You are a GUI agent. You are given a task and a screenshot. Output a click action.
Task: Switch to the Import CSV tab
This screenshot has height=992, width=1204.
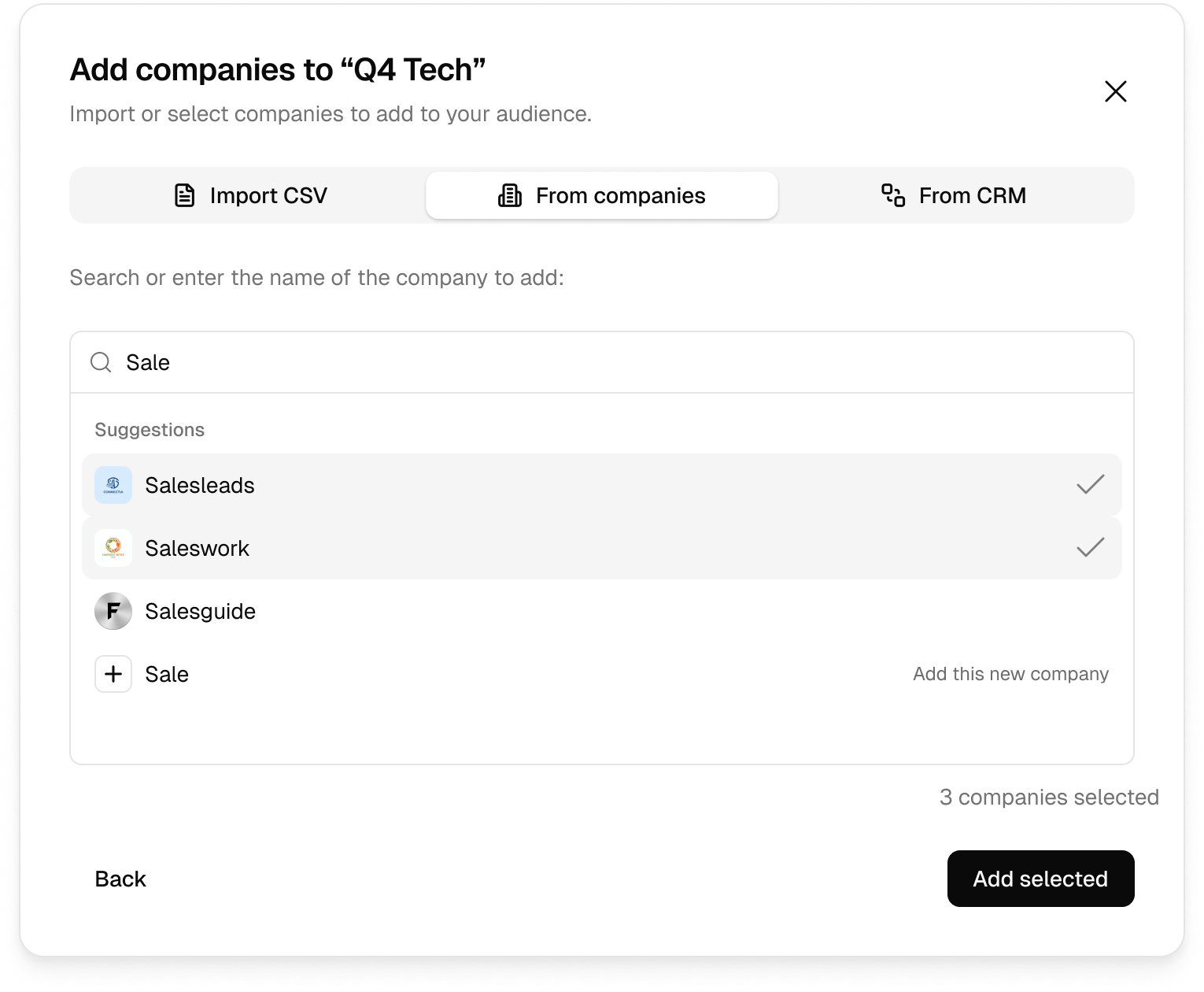point(250,195)
